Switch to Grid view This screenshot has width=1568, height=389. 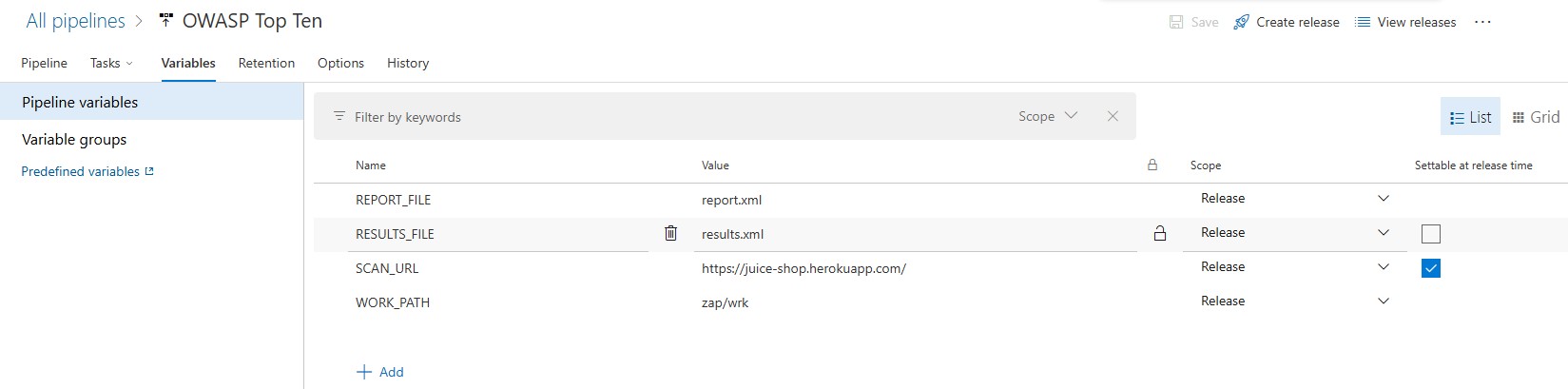(x=1535, y=117)
